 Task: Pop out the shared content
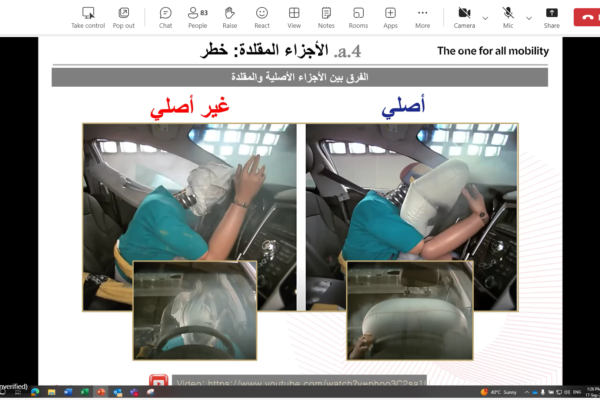(123, 16)
